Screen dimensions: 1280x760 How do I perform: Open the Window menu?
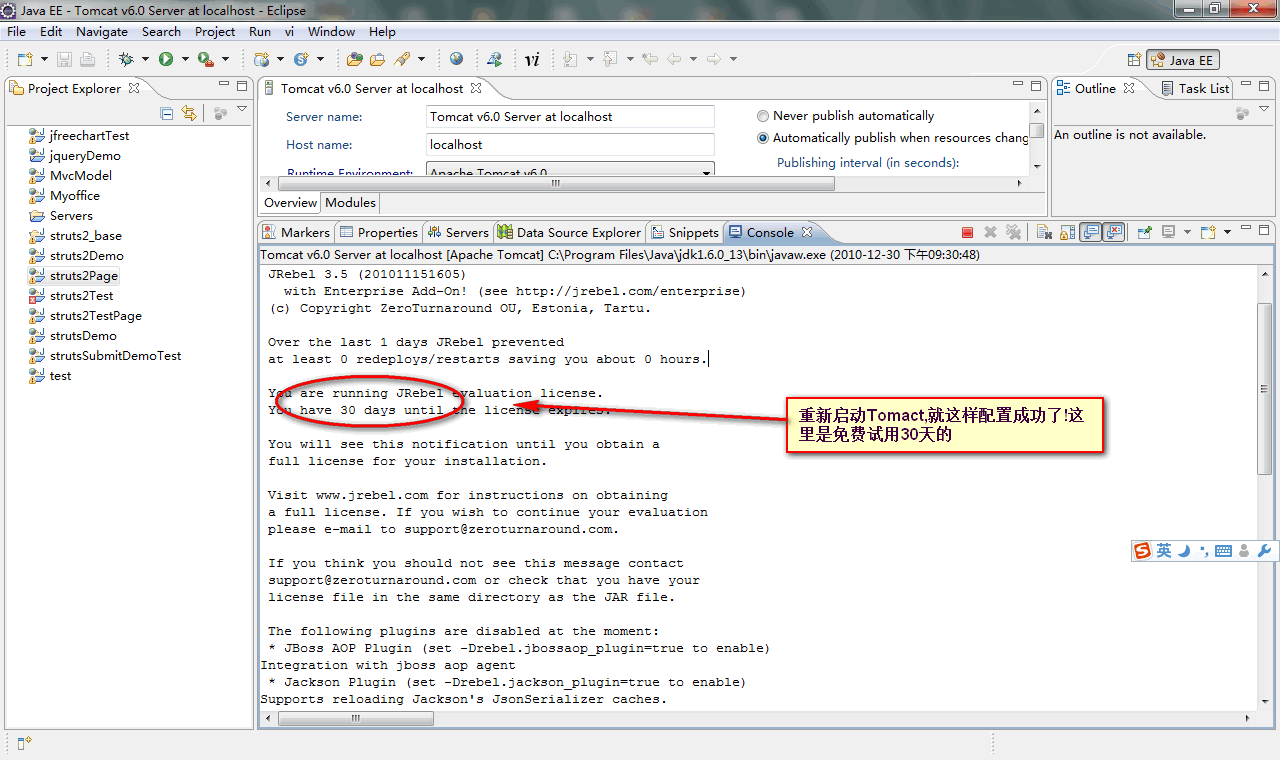point(331,32)
